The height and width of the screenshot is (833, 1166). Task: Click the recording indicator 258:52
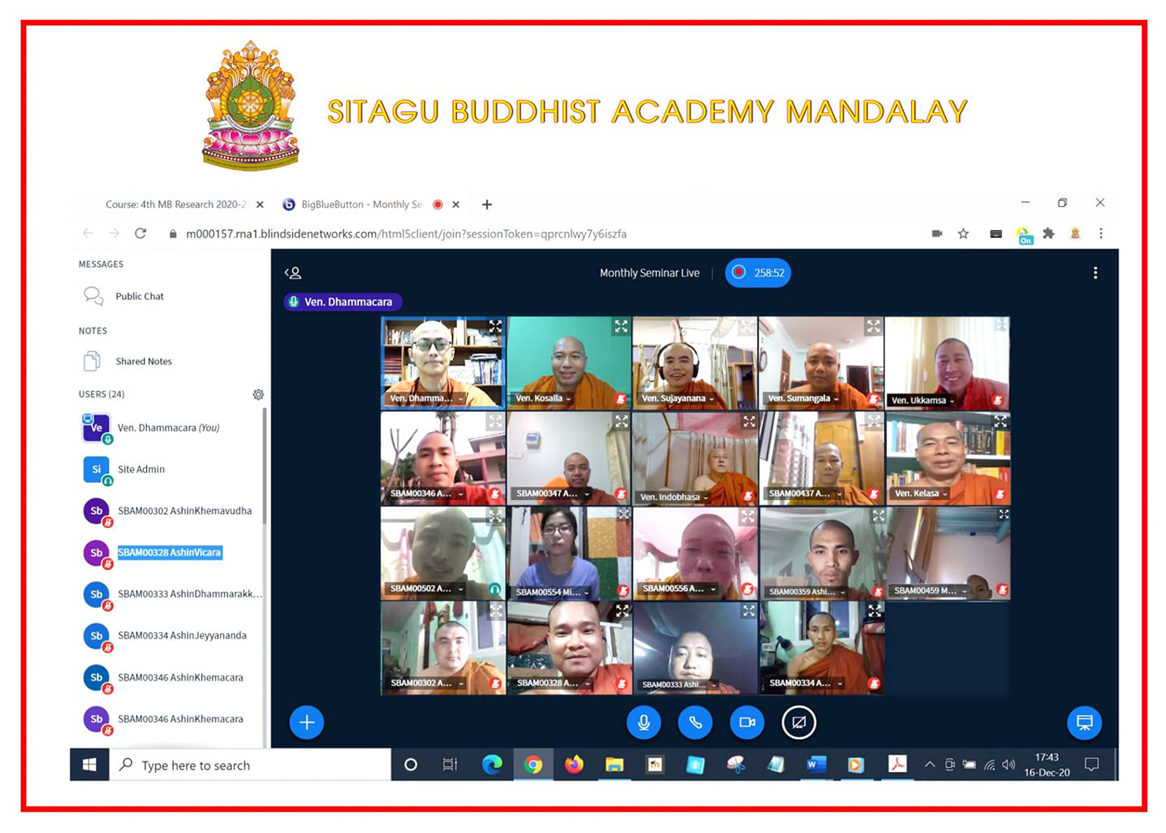[758, 273]
